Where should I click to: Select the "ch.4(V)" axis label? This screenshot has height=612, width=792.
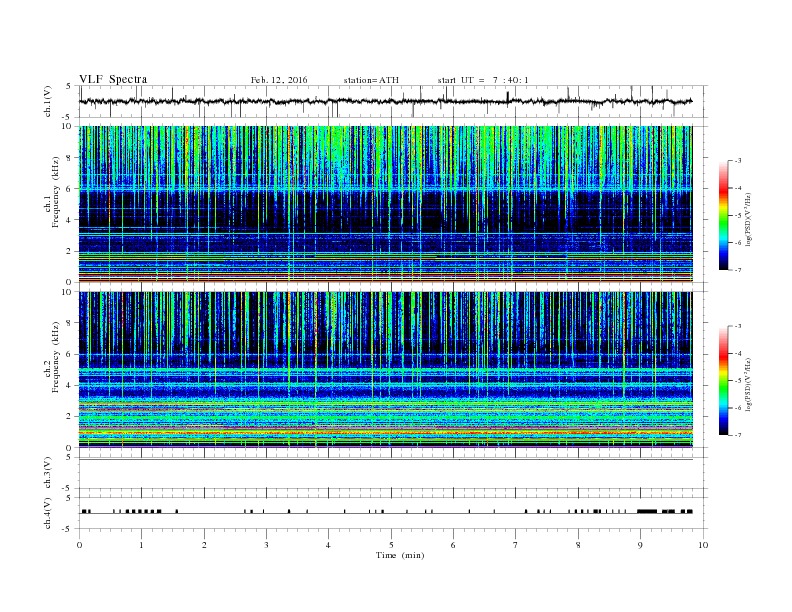coord(48,513)
